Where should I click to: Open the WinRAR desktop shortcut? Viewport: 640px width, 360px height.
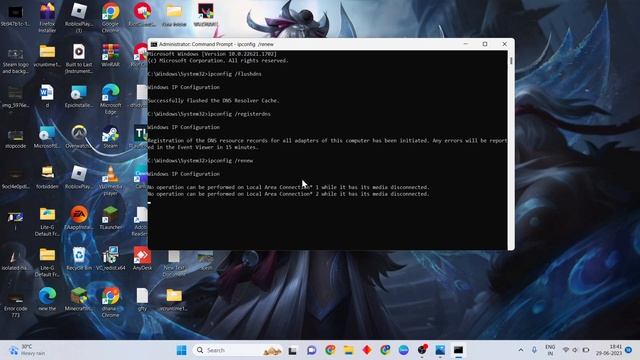pos(111,55)
